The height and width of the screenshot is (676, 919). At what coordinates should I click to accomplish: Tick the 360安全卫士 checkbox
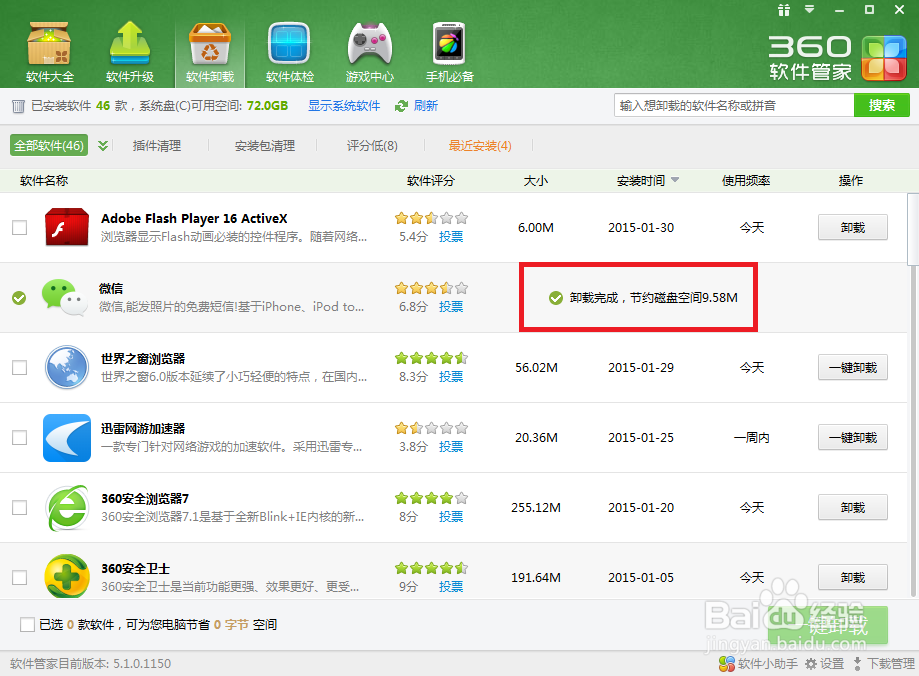pyautogui.click(x=19, y=578)
